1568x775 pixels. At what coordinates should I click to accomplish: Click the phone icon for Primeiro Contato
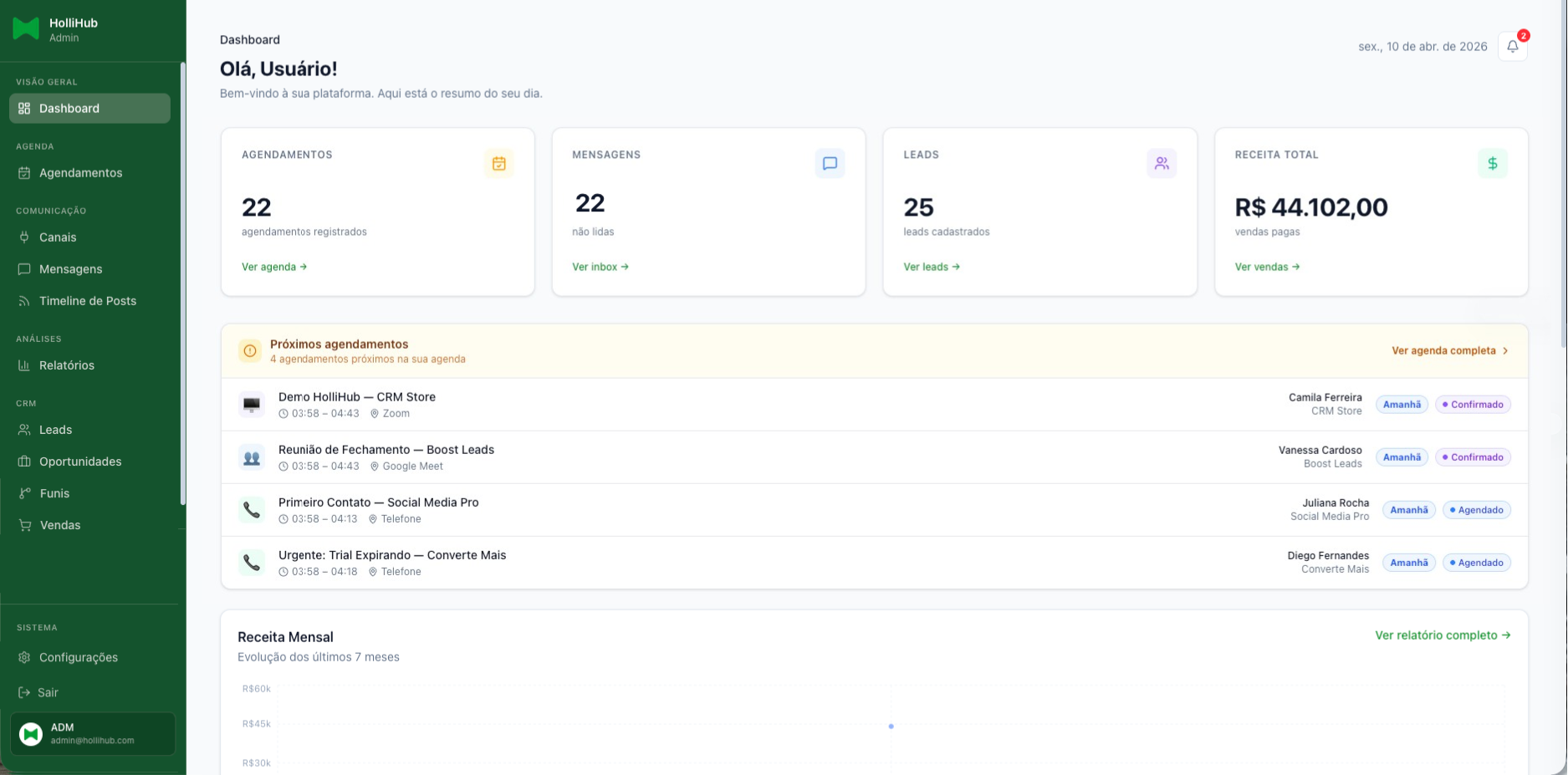click(252, 510)
